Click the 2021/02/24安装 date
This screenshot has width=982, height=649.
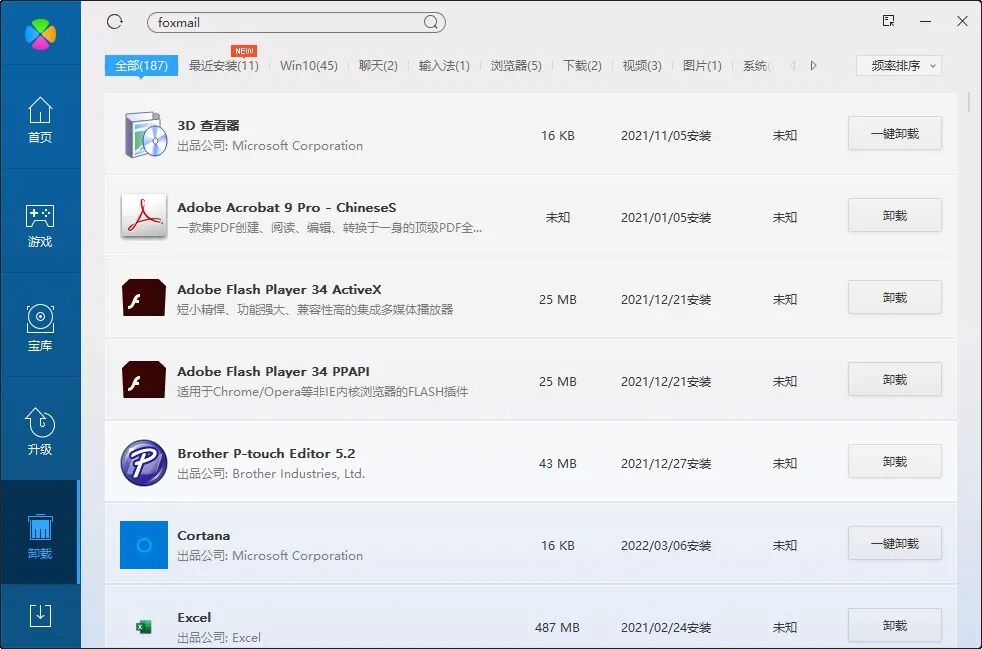(x=666, y=628)
